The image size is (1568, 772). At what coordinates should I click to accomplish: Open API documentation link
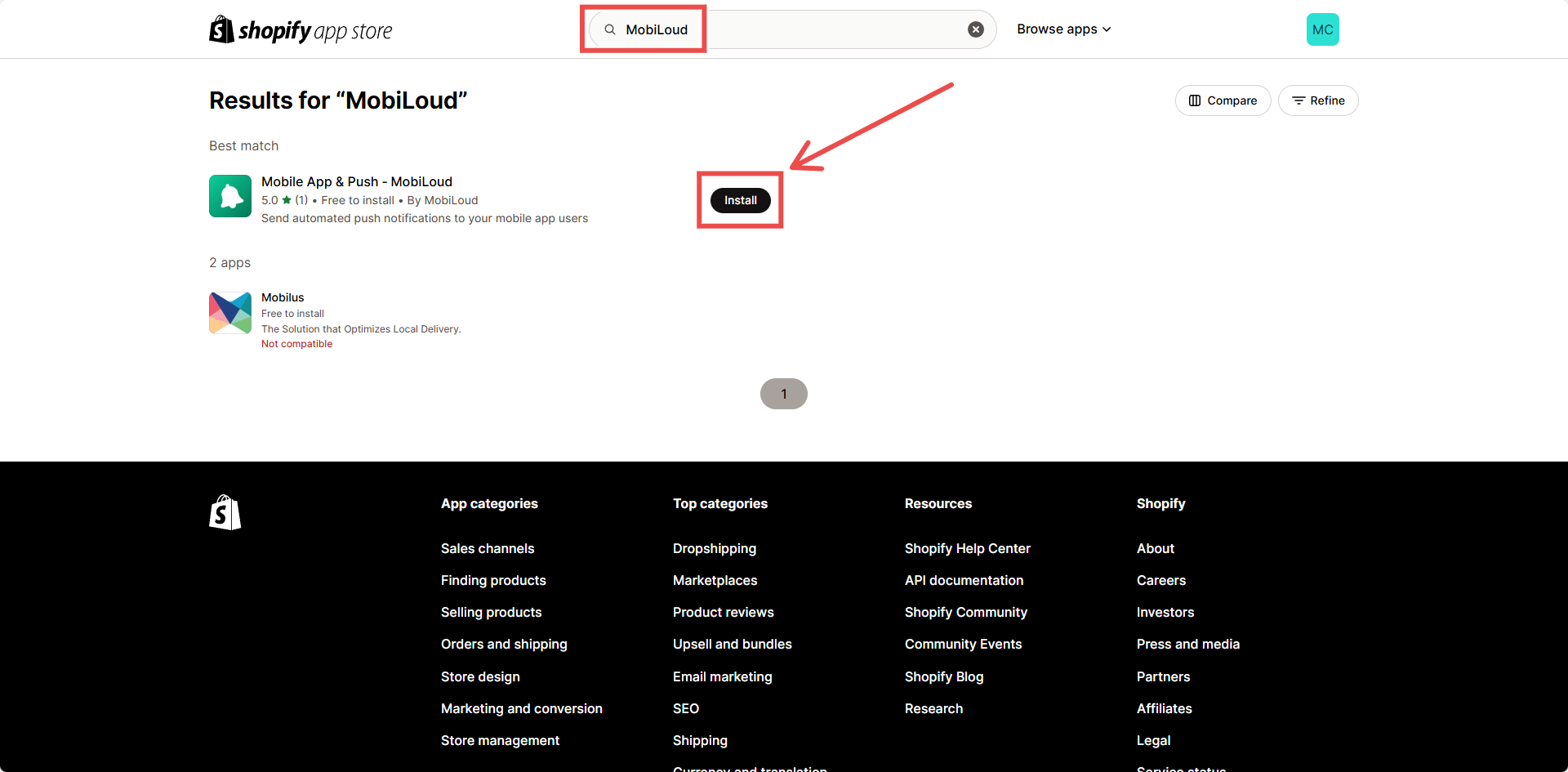click(x=964, y=580)
